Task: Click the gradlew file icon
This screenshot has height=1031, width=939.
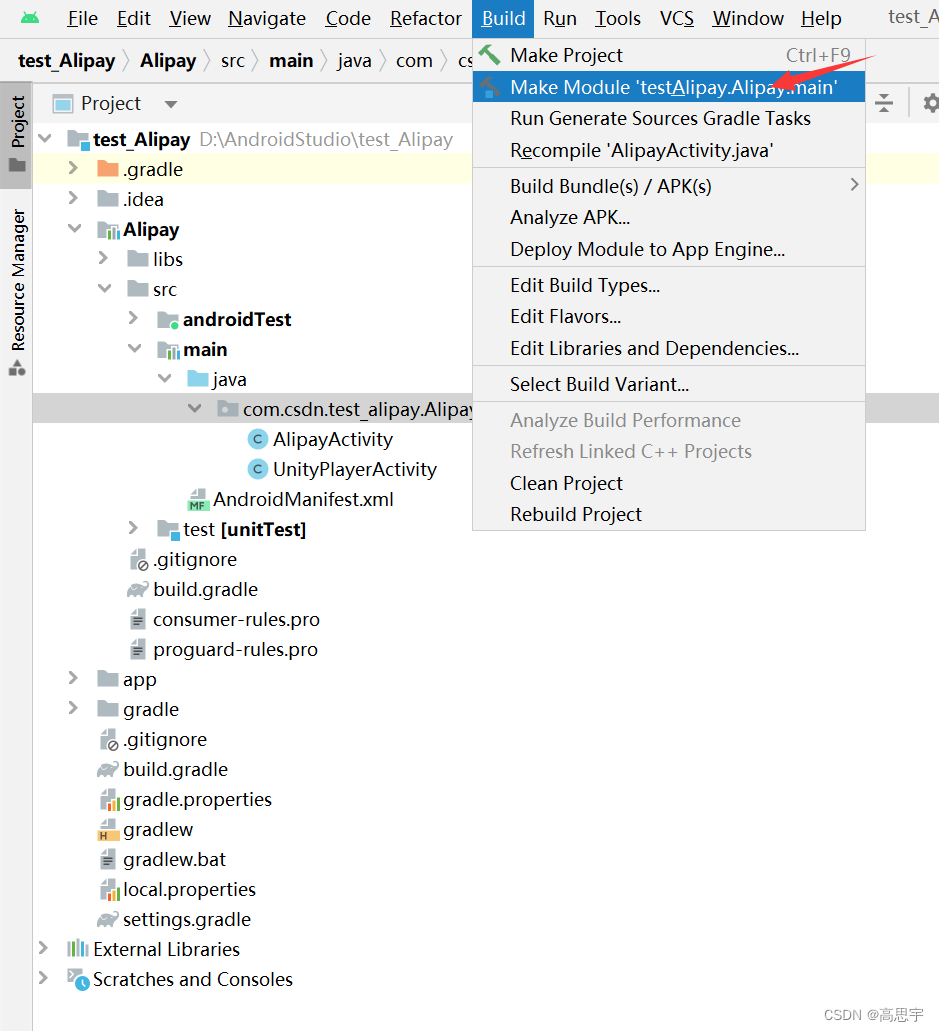Action: tap(107, 830)
